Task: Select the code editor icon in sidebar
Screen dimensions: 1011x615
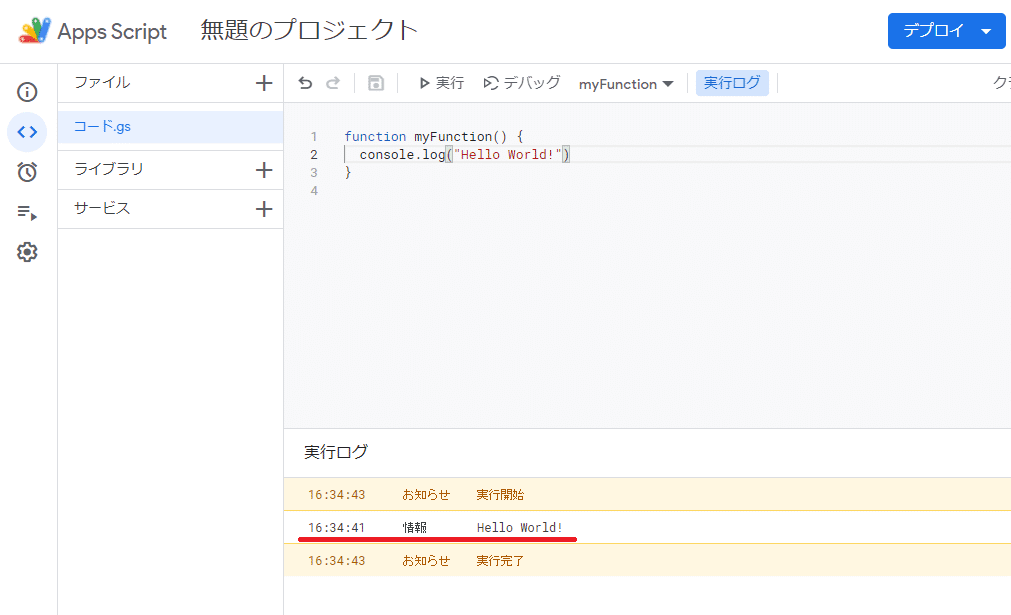Action: click(x=27, y=132)
